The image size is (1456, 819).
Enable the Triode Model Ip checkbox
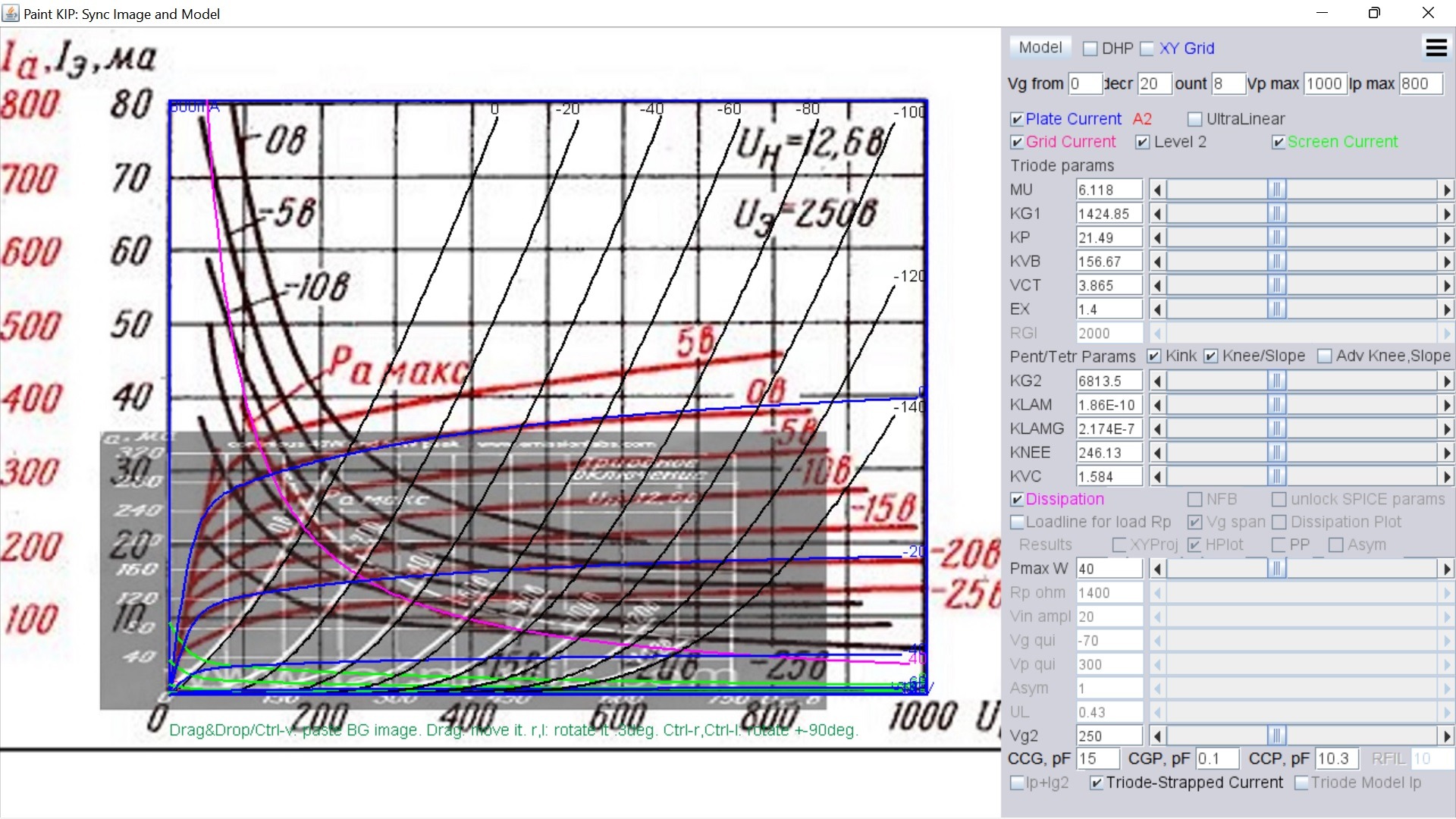[1301, 783]
